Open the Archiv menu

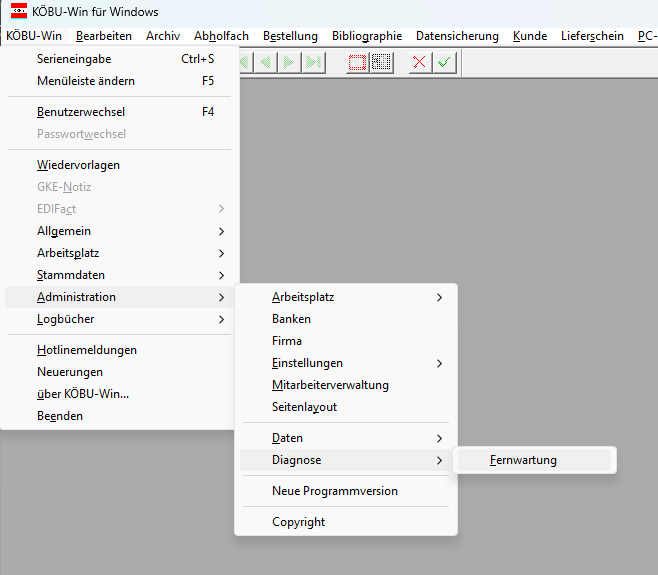pyautogui.click(x=163, y=36)
